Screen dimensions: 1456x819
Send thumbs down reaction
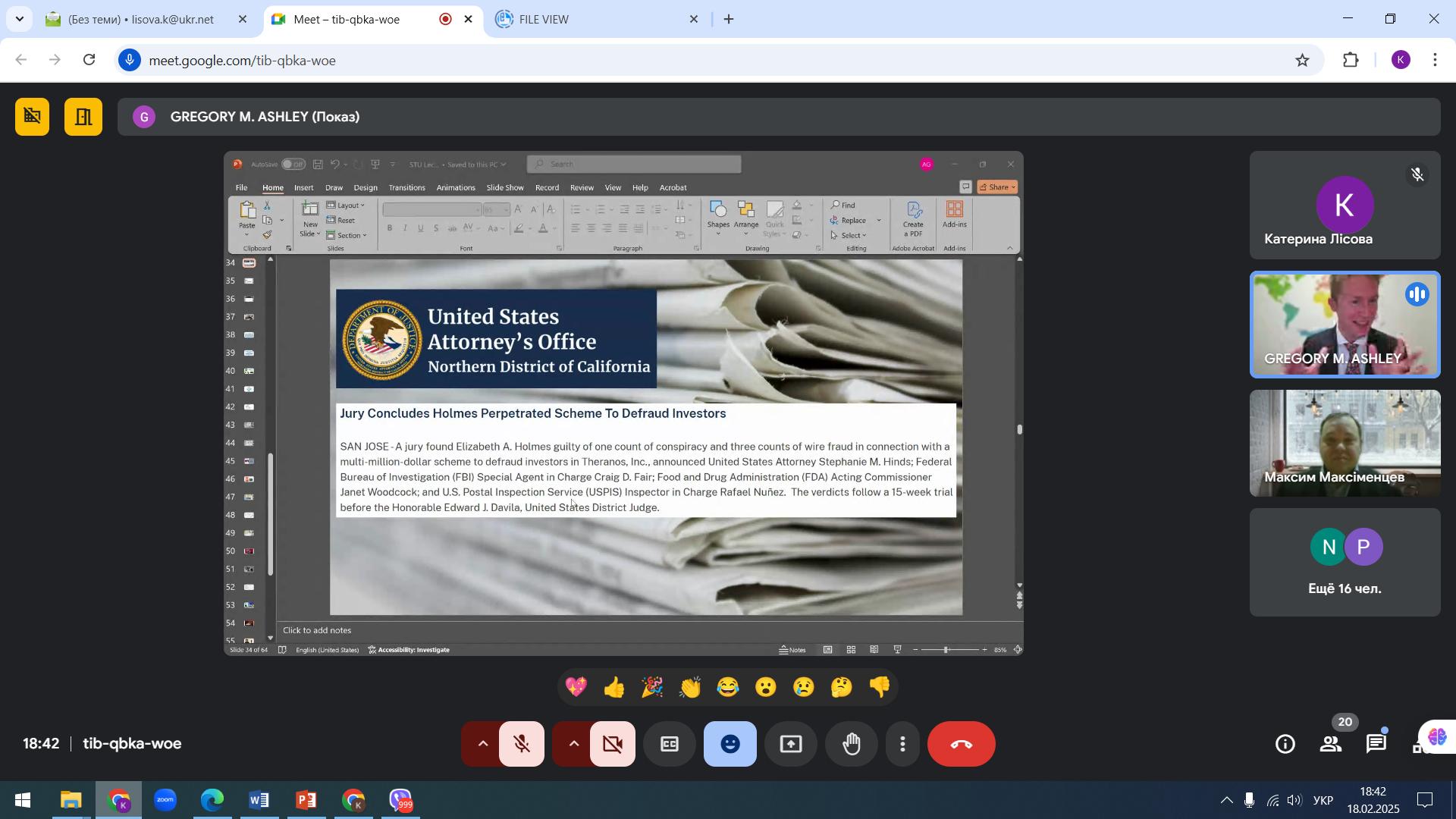click(880, 688)
